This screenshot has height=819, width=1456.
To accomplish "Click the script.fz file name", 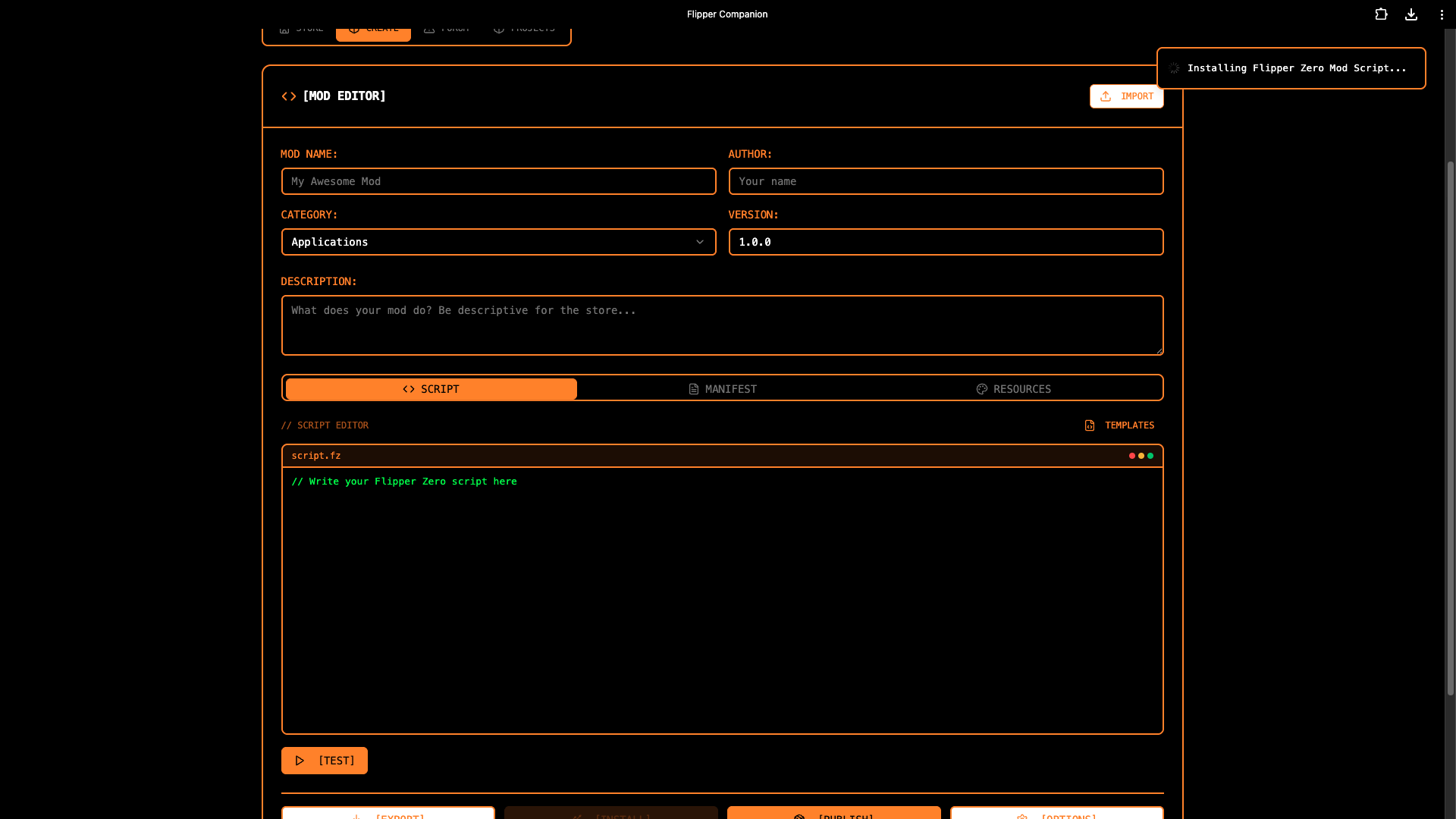I will coord(316,456).
